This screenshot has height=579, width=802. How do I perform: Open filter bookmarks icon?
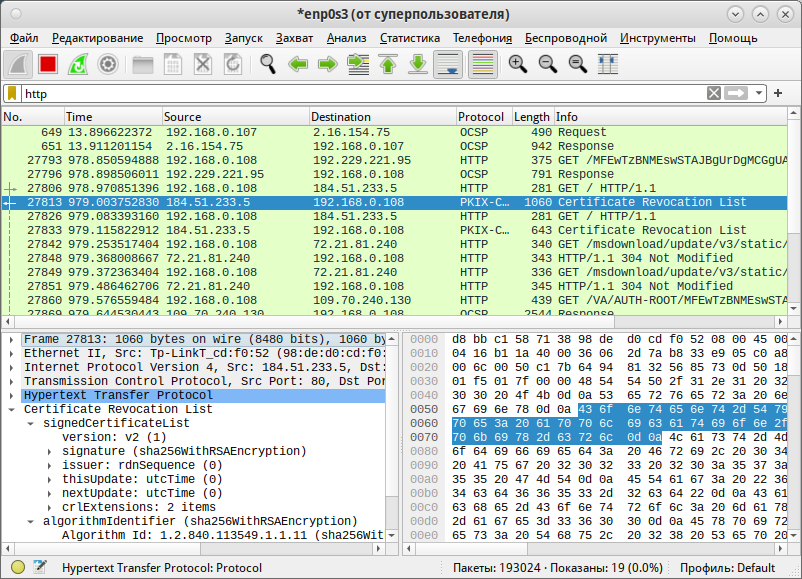point(12,93)
